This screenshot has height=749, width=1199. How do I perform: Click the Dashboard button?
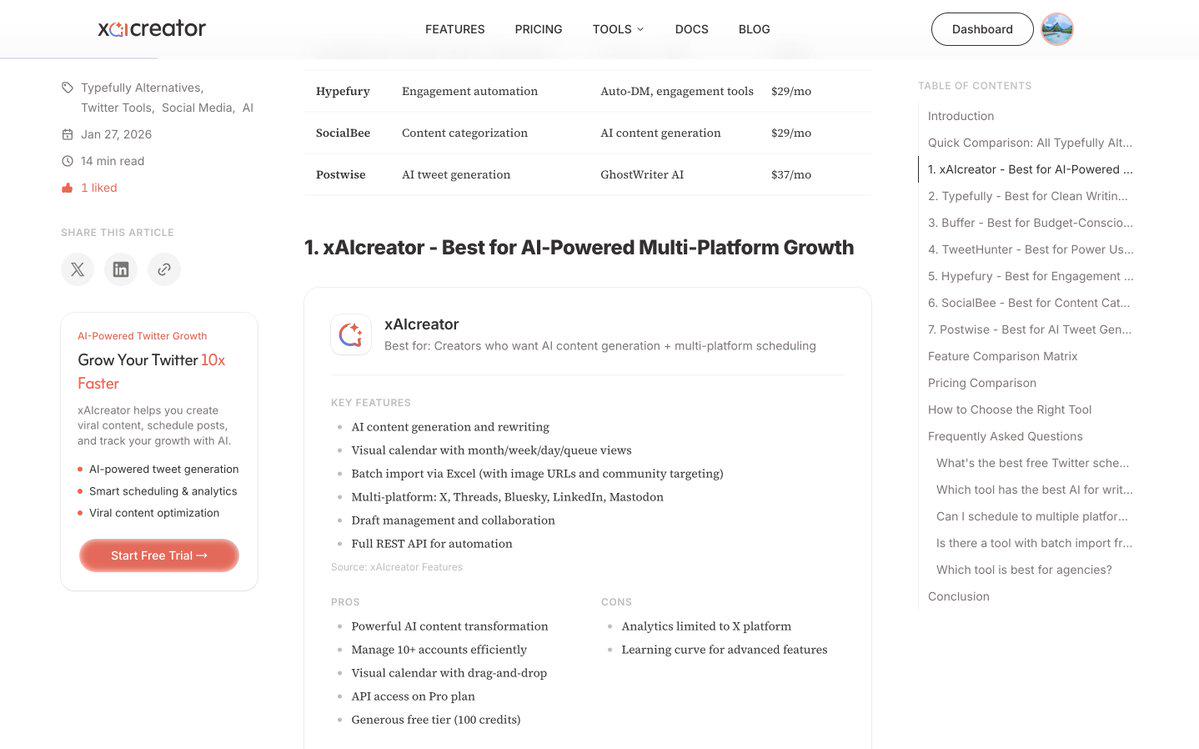(982, 29)
